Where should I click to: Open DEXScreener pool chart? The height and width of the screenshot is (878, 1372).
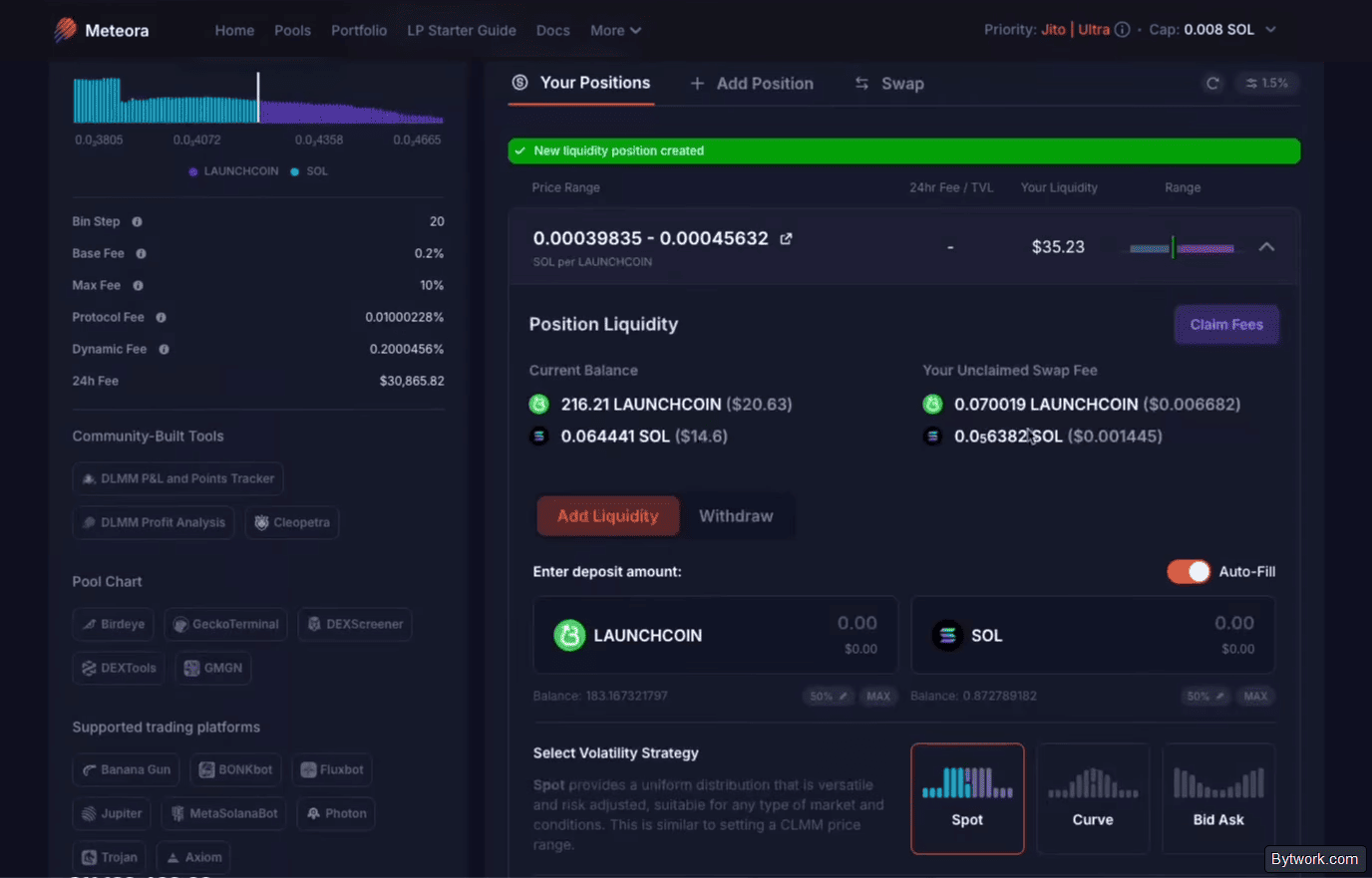(x=355, y=624)
